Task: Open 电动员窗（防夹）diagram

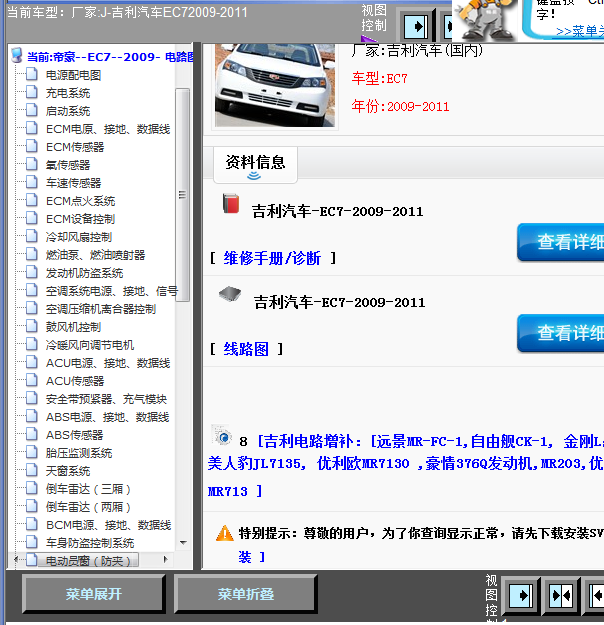Action: tap(88, 560)
